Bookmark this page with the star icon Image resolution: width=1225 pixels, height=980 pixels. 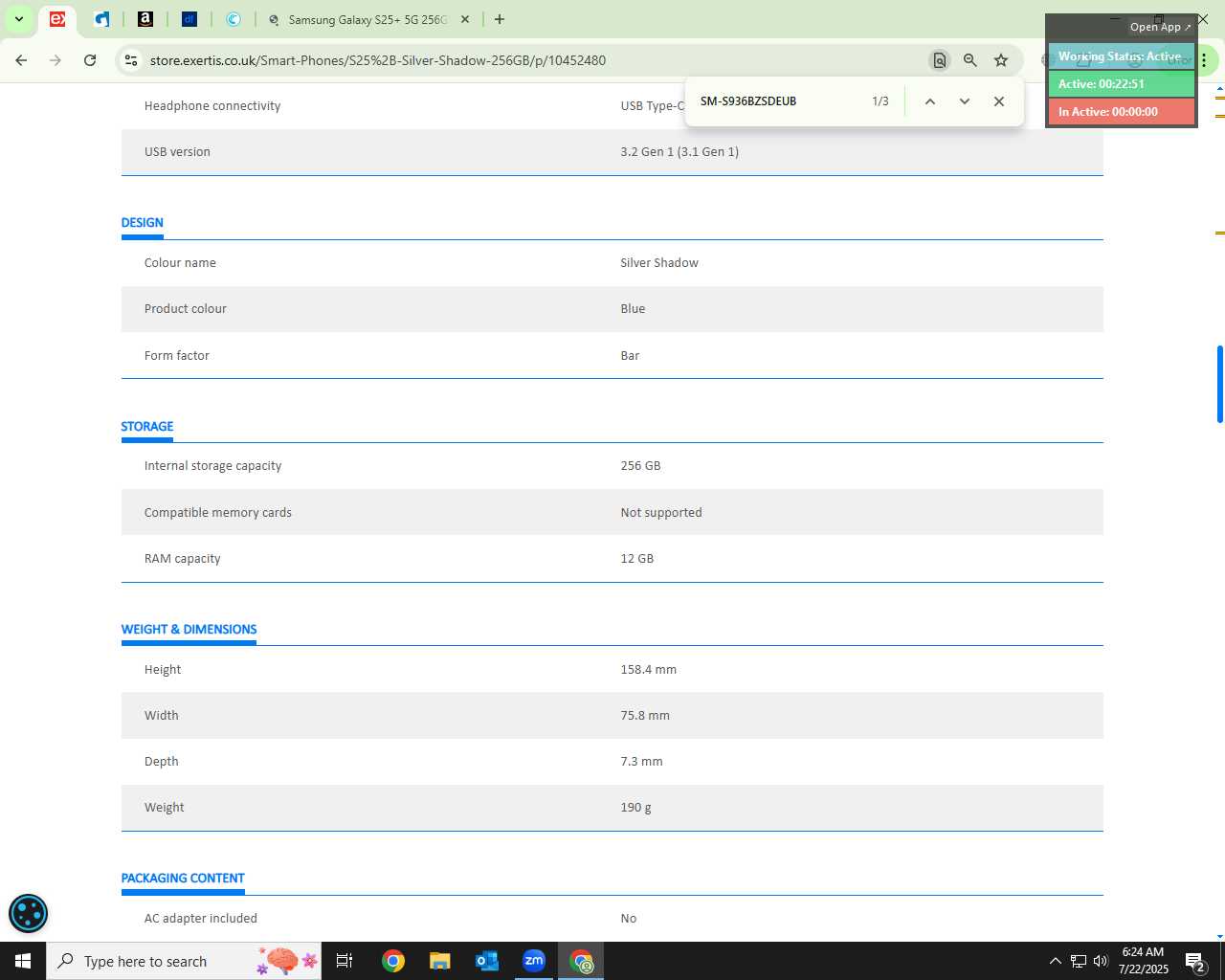point(1001,60)
